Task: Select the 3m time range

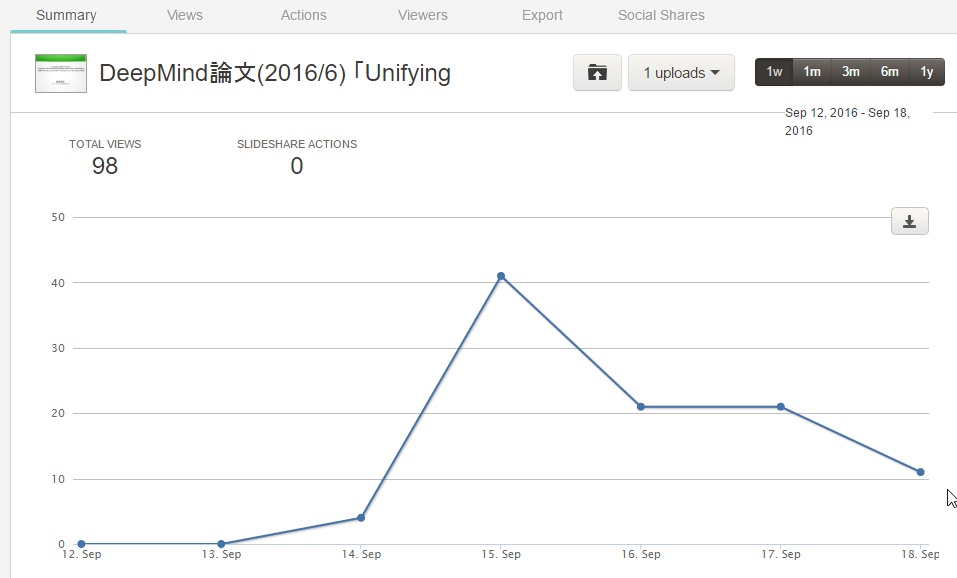Action: pos(850,71)
